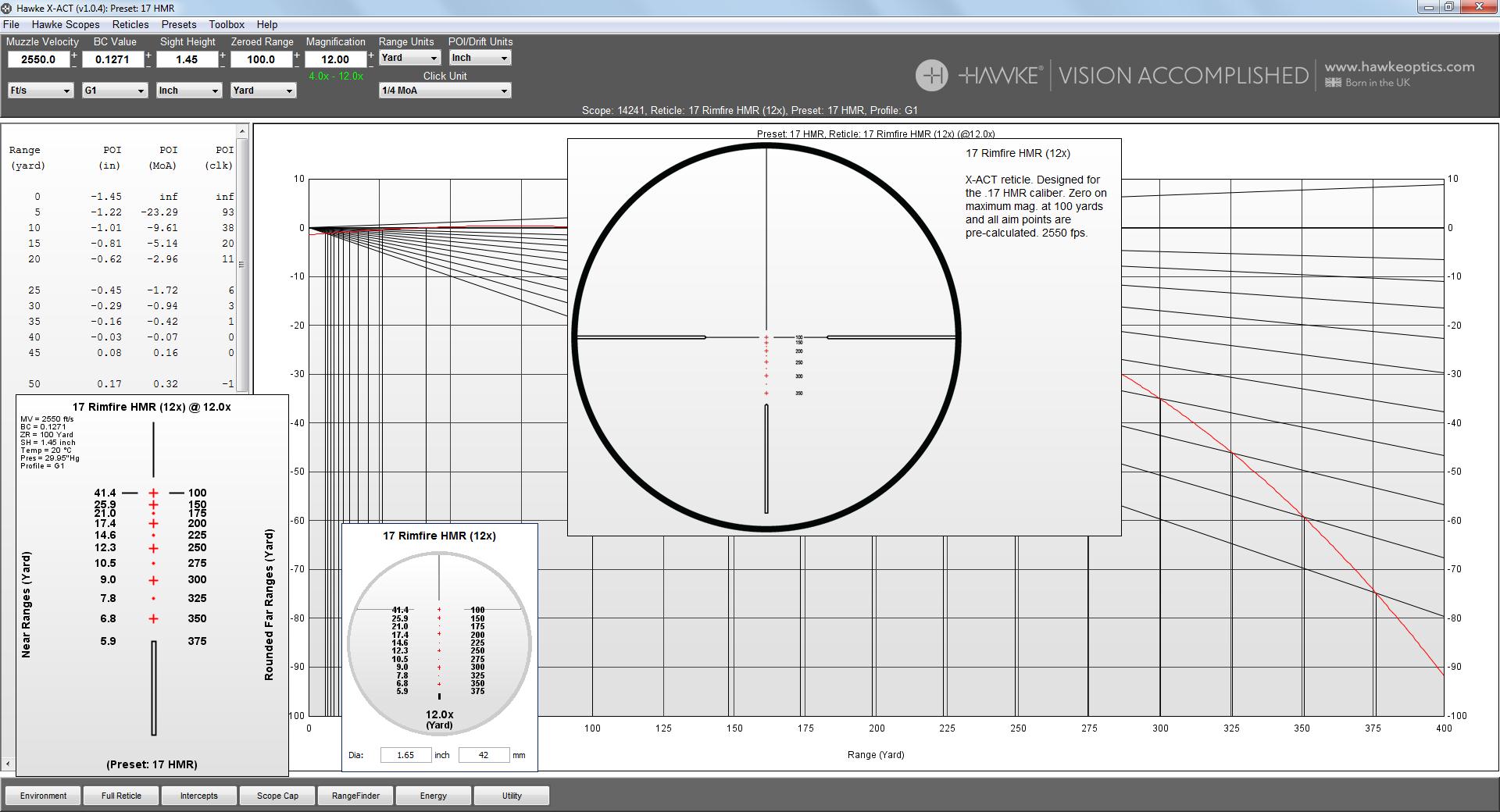Click the Scope Cap button

coord(277,796)
